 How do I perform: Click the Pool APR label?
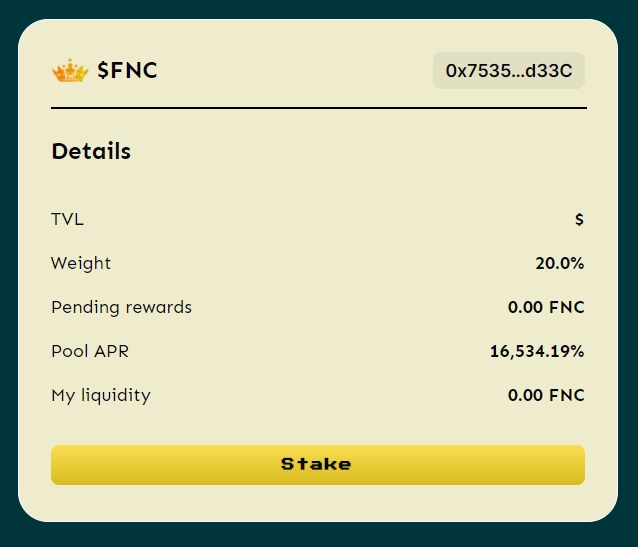[90, 351]
